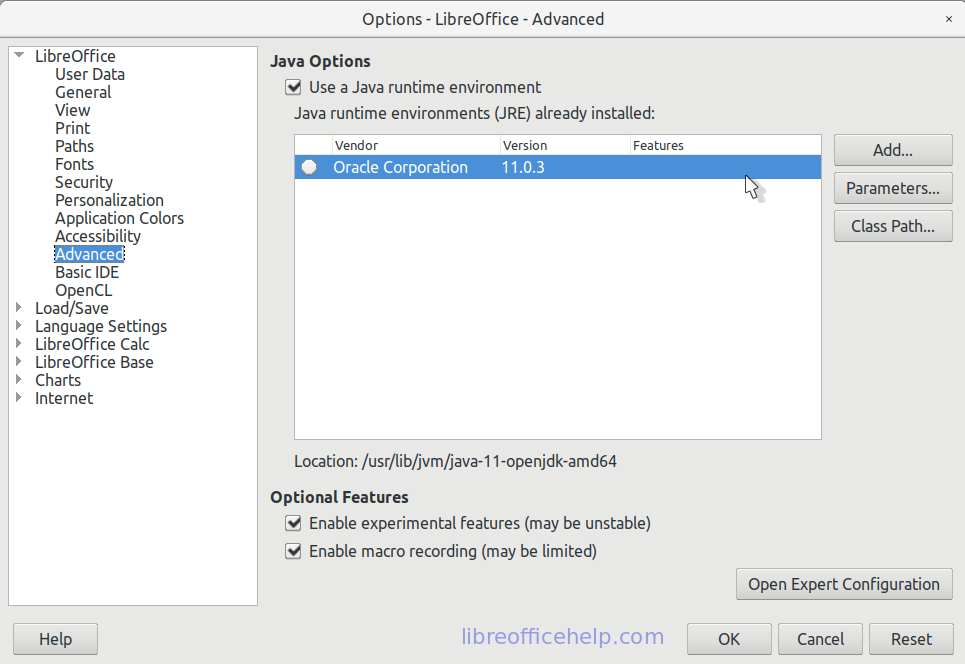The image size is (965, 664).
Task: Confirm settings with OK
Action: (728, 639)
